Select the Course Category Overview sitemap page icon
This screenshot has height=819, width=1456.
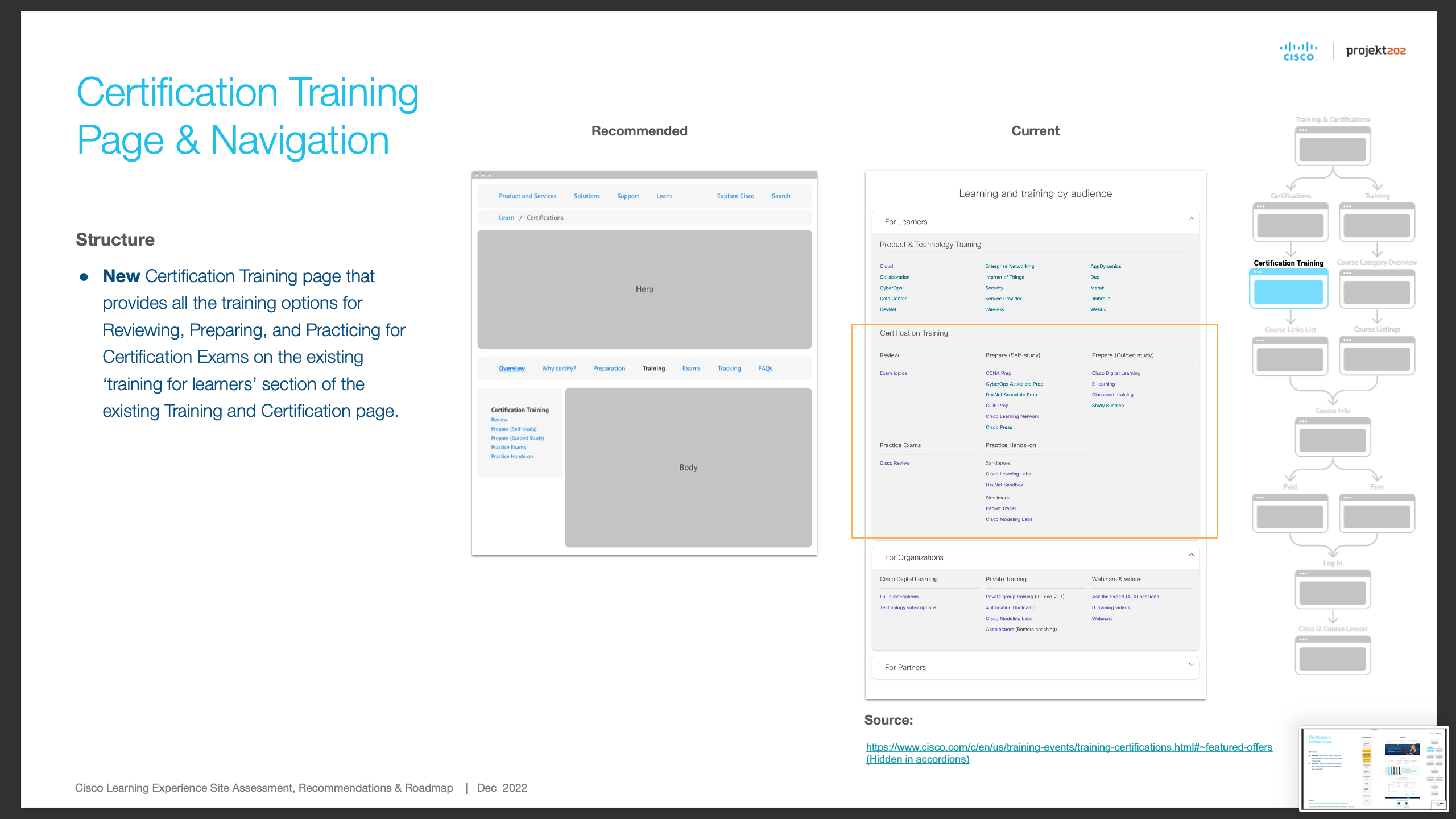coord(1377,288)
